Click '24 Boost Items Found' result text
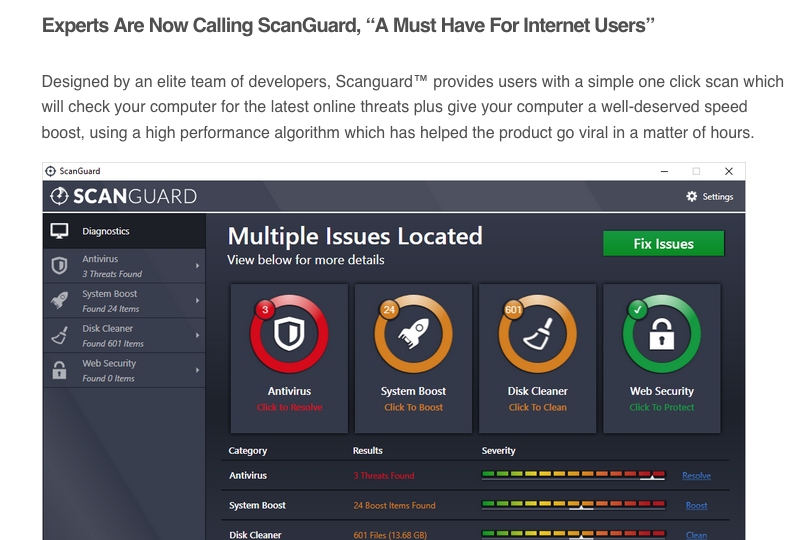Screen dimensions: 792x540 (394, 505)
